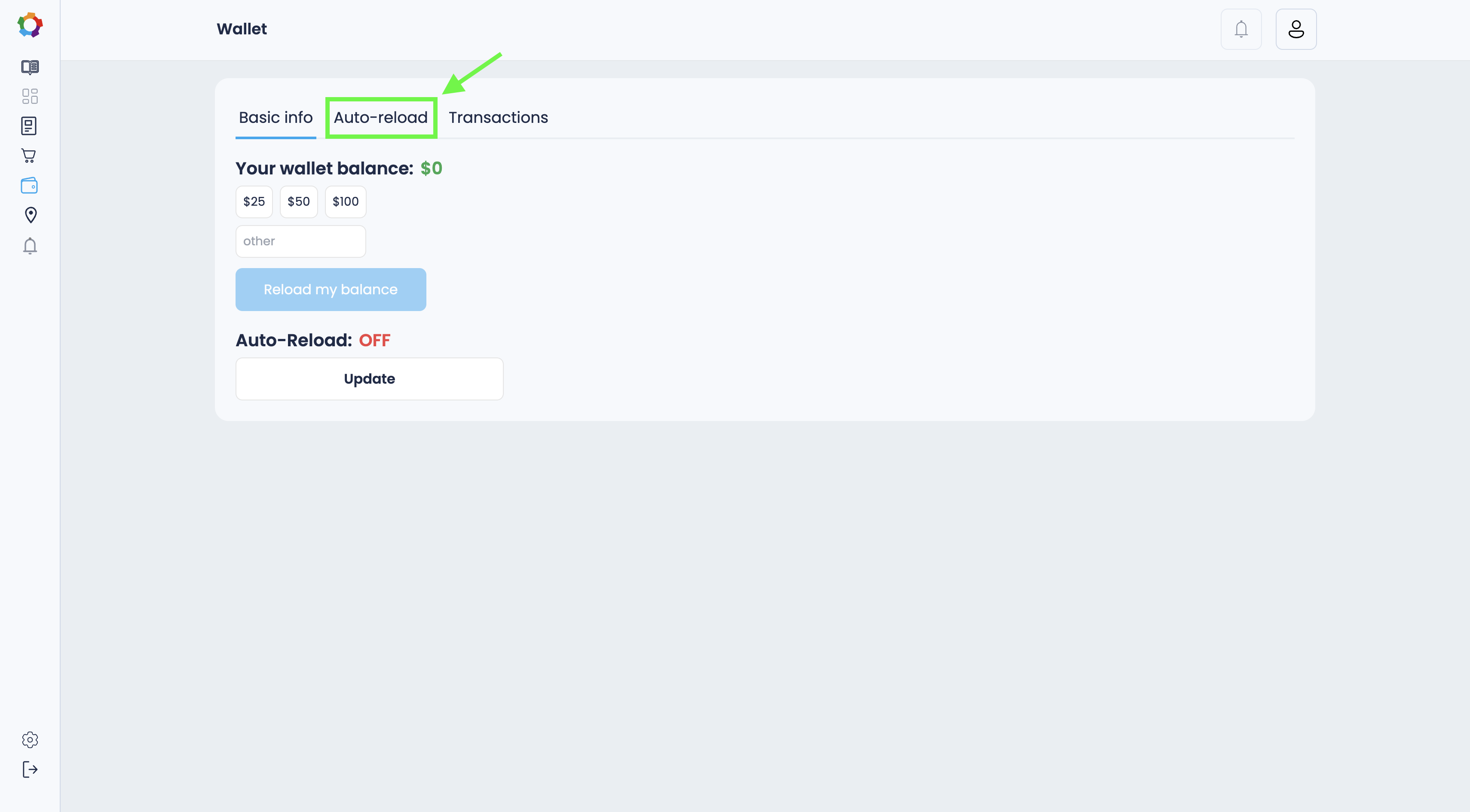Select the $25 reload amount
This screenshot has height=812, width=1470.
pyautogui.click(x=254, y=202)
